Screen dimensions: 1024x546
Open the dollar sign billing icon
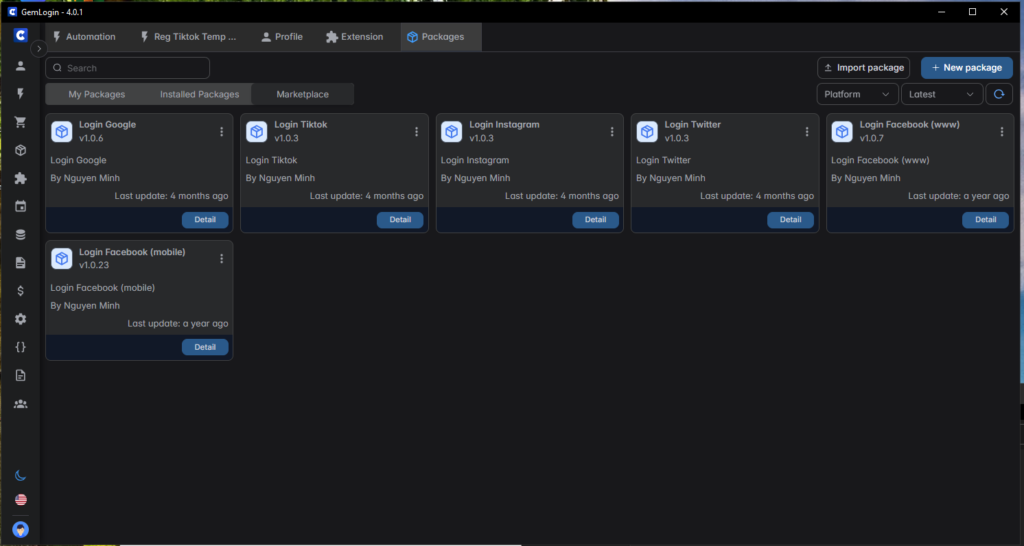(20, 291)
